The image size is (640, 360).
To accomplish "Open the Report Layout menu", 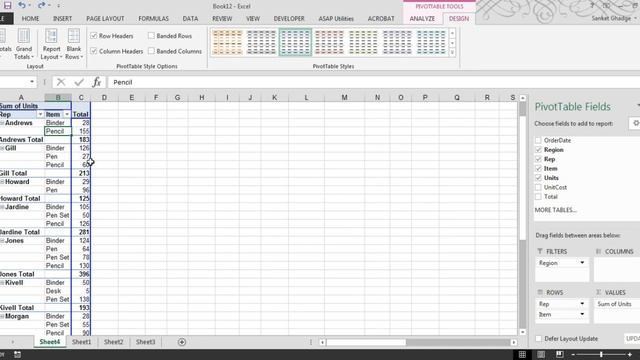I will coord(51,44).
